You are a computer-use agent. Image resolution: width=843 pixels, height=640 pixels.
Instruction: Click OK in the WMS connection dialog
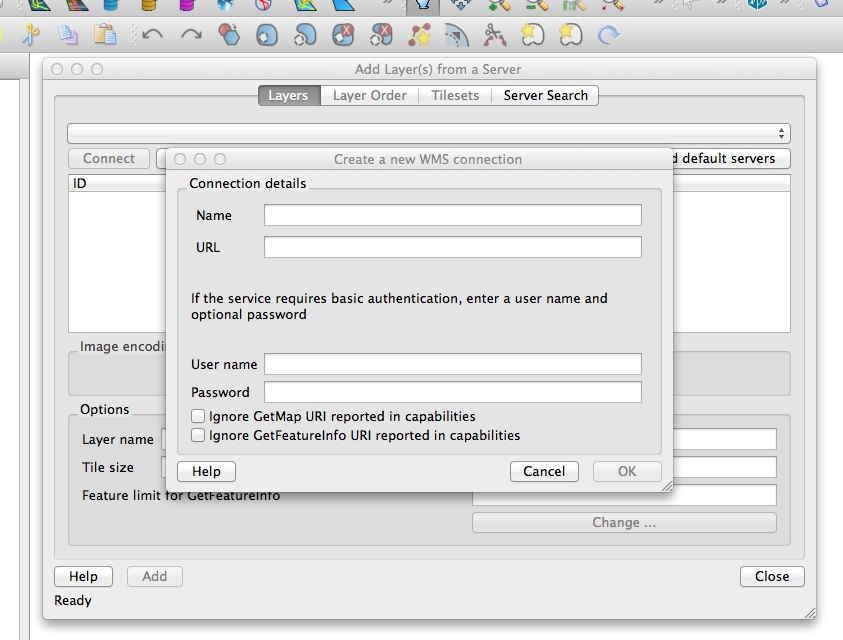tap(627, 471)
